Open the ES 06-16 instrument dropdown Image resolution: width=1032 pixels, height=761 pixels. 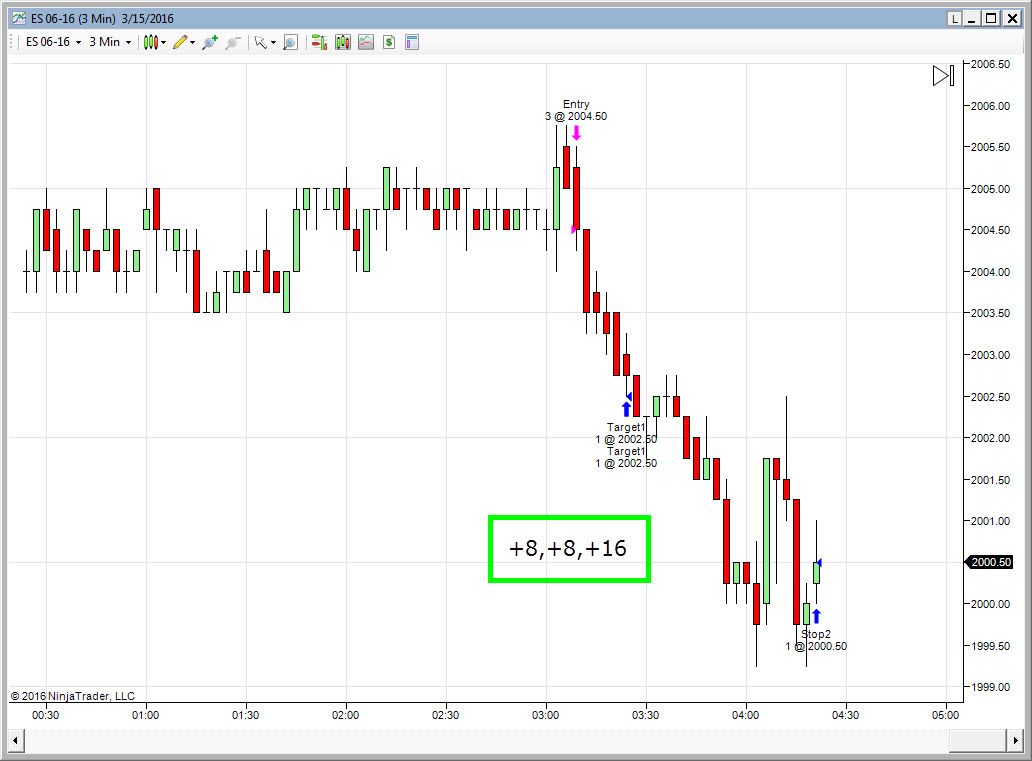(x=53, y=42)
